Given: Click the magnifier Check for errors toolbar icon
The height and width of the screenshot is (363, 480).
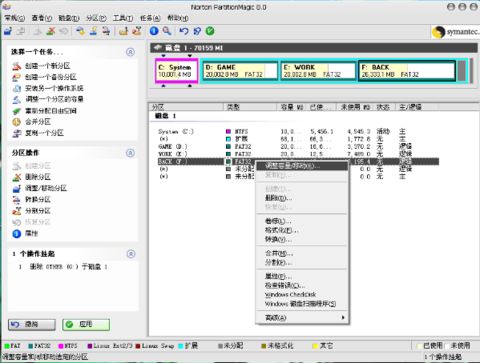Looking at the screenshot, I should (167, 31).
